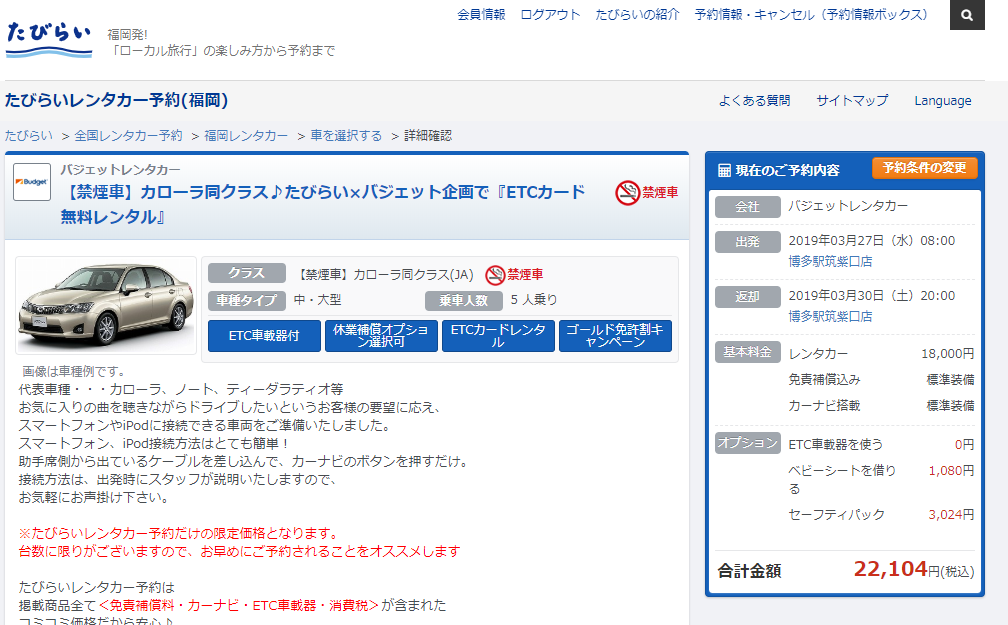1008x625 pixels.
Task: Click the 基本料金 label badge
Action: click(748, 352)
